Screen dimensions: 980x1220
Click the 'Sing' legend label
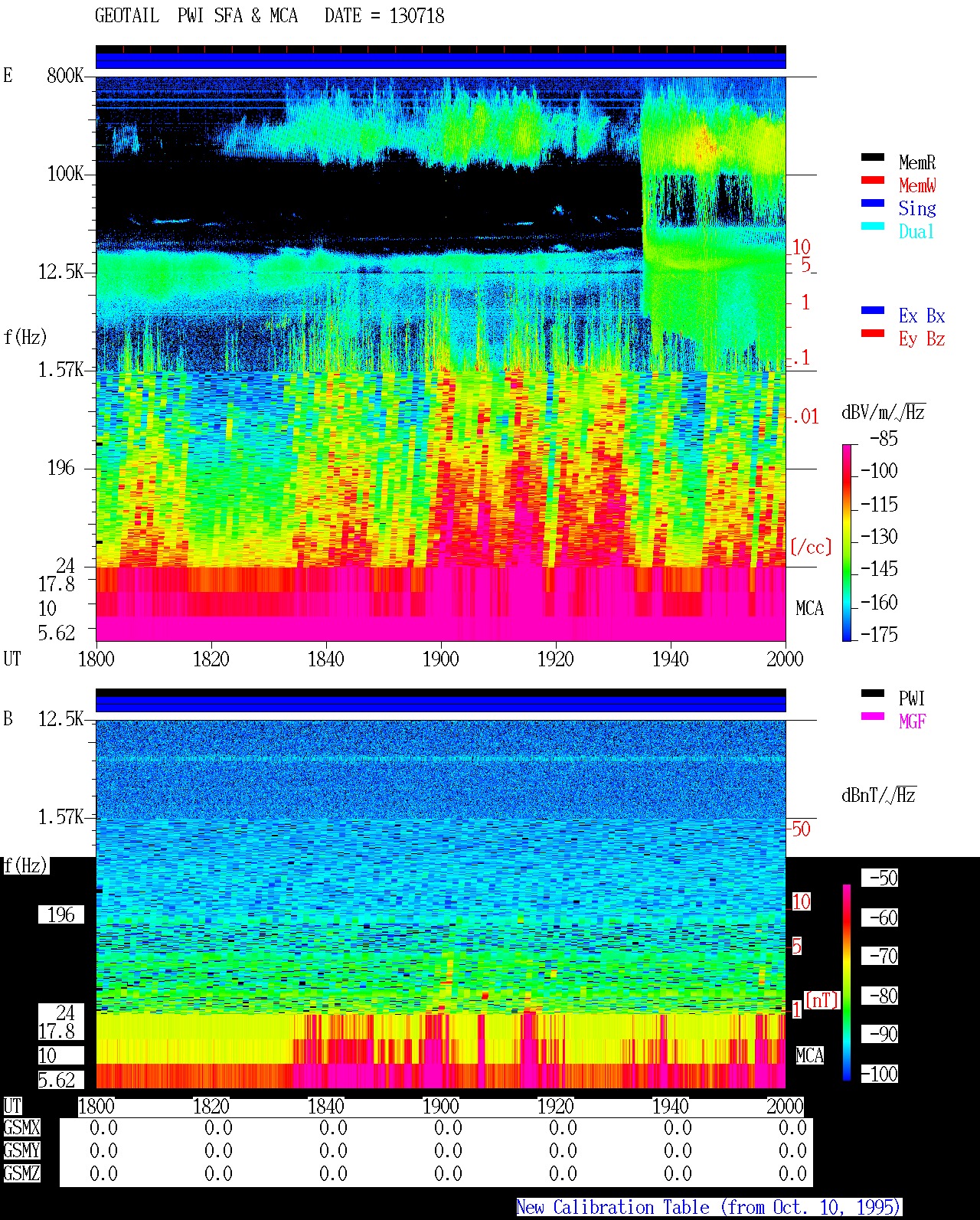click(917, 208)
